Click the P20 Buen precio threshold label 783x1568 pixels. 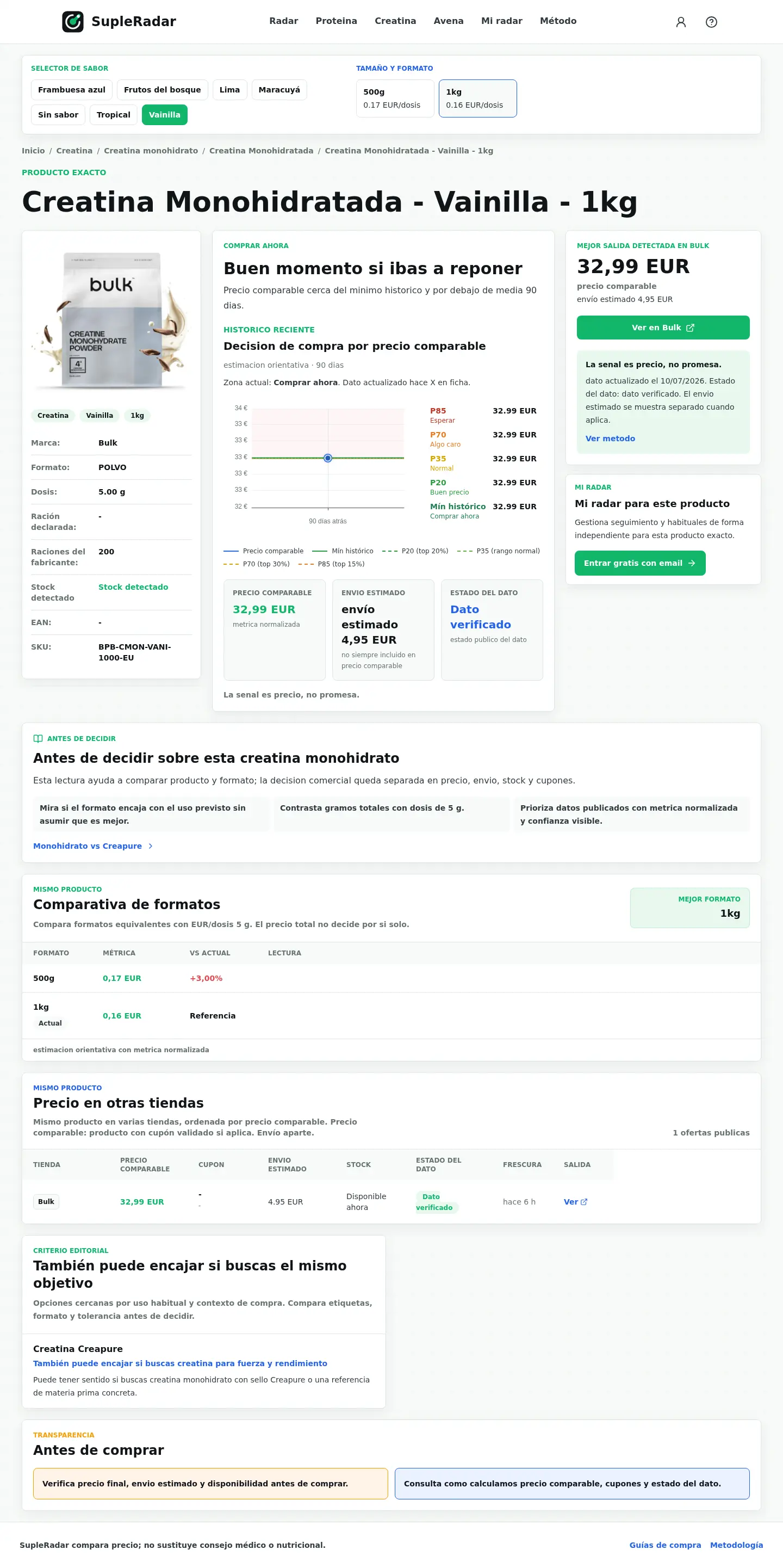450,487
